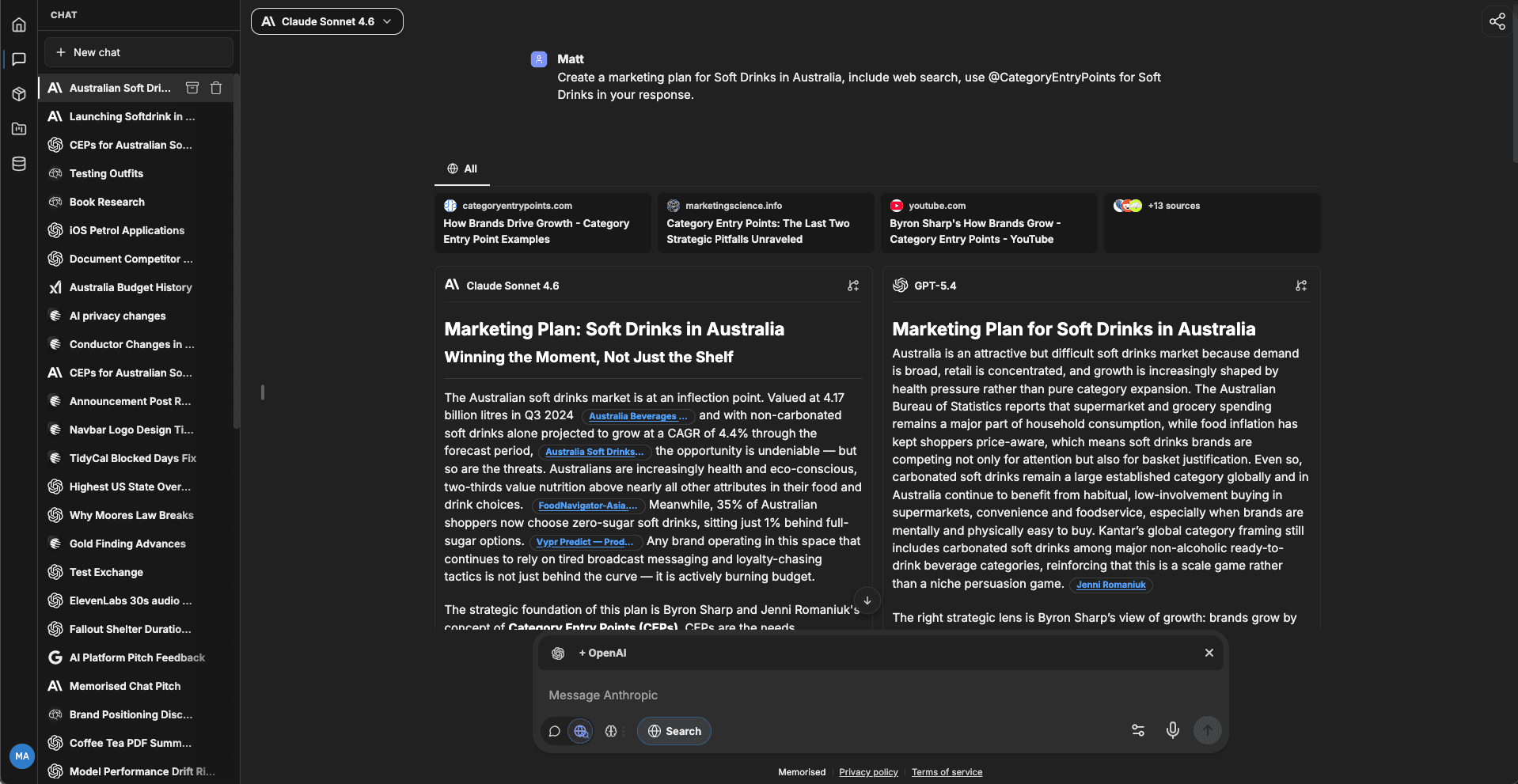Open the Home icon in left rail
Image resolution: width=1518 pixels, height=784 pixels.
coord(19,25)
